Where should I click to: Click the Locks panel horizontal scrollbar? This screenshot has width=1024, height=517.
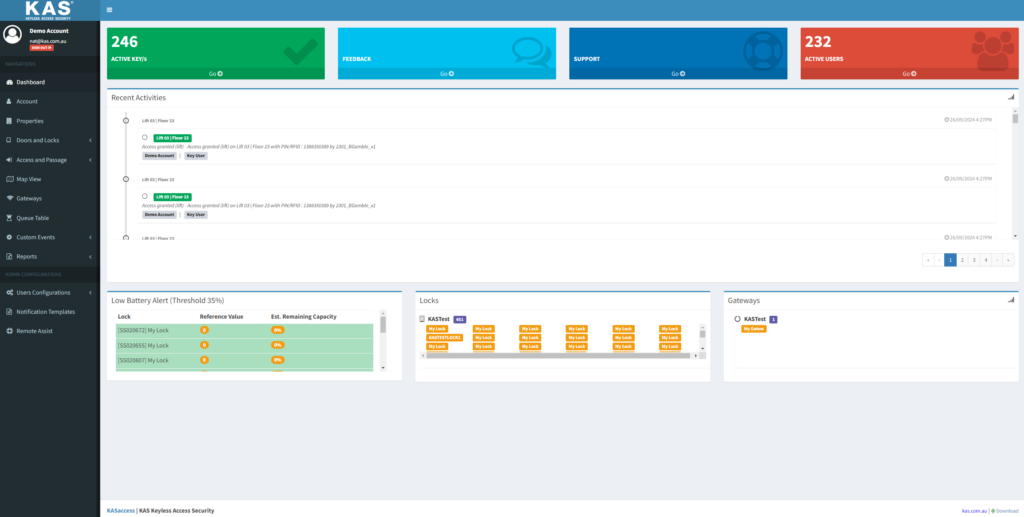(x=560, y=356)
